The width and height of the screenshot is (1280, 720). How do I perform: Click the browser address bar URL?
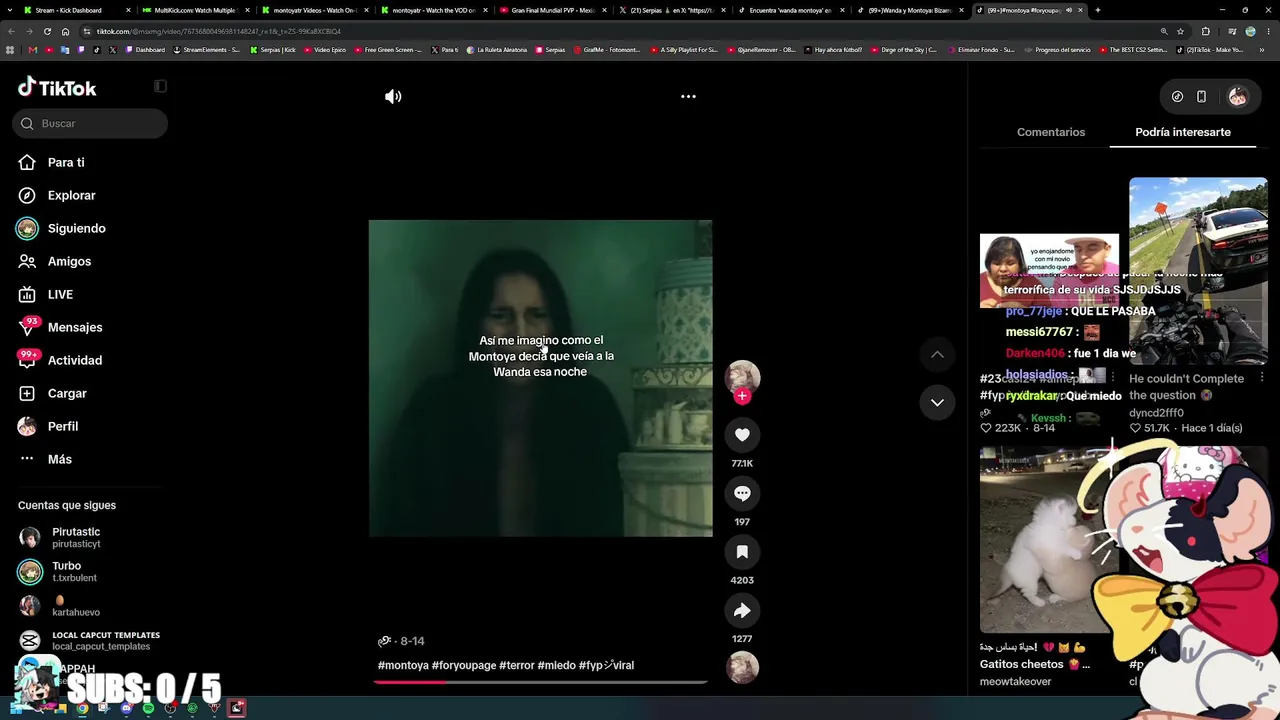click(219, 31)
